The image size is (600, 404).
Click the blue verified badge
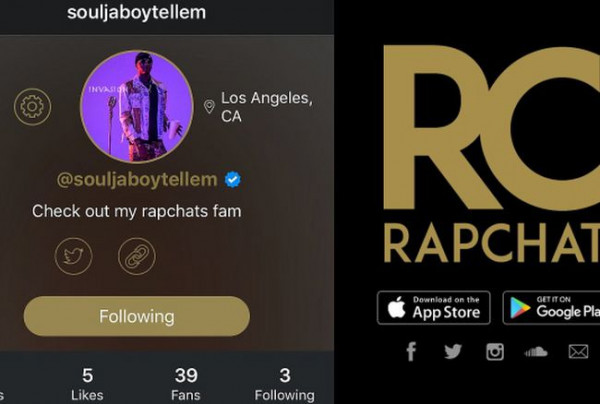tap(233, 179)
